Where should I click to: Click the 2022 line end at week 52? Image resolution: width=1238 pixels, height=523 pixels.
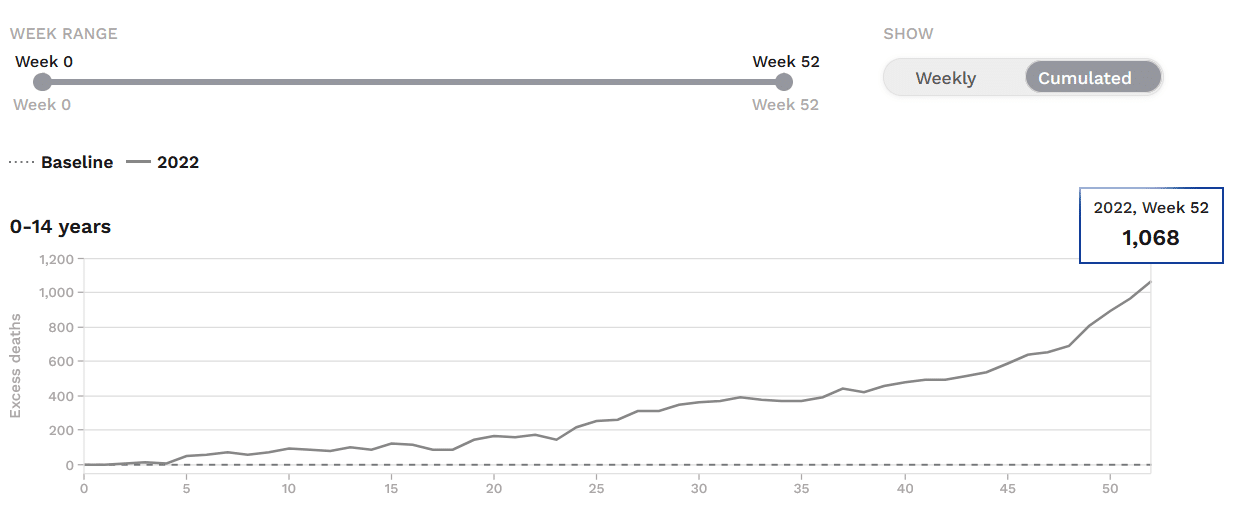1151,281
